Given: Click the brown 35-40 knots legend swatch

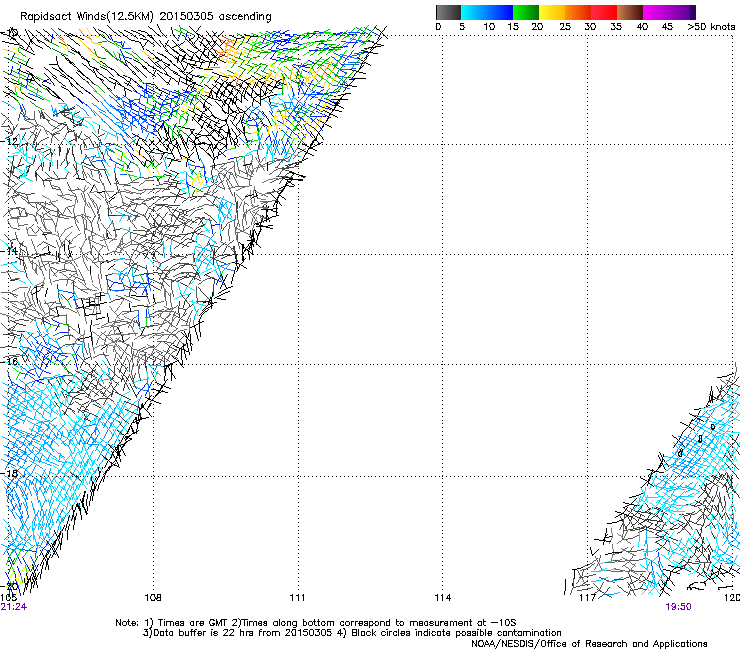Looking at the screenshot, I should [x=630, y=12].
